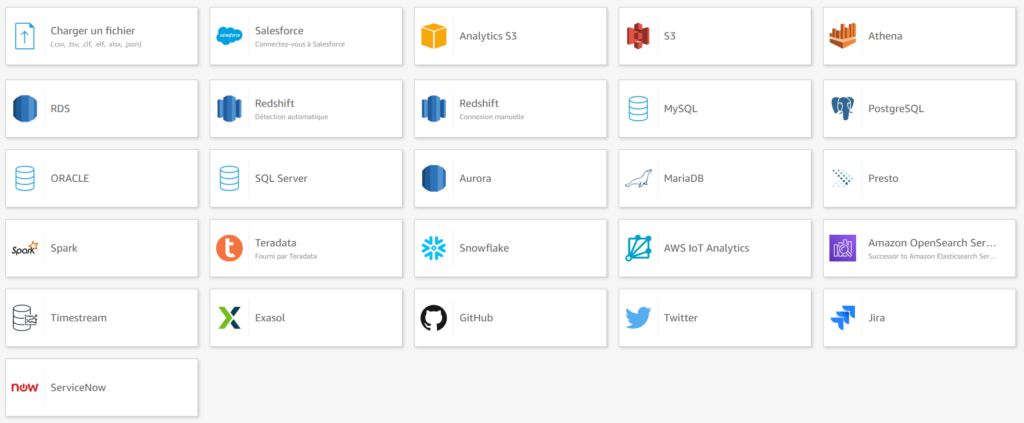Choose the Presto dotted icon
The width and height of the screenshot is (1024, 423).
click(x=842, y=178)
